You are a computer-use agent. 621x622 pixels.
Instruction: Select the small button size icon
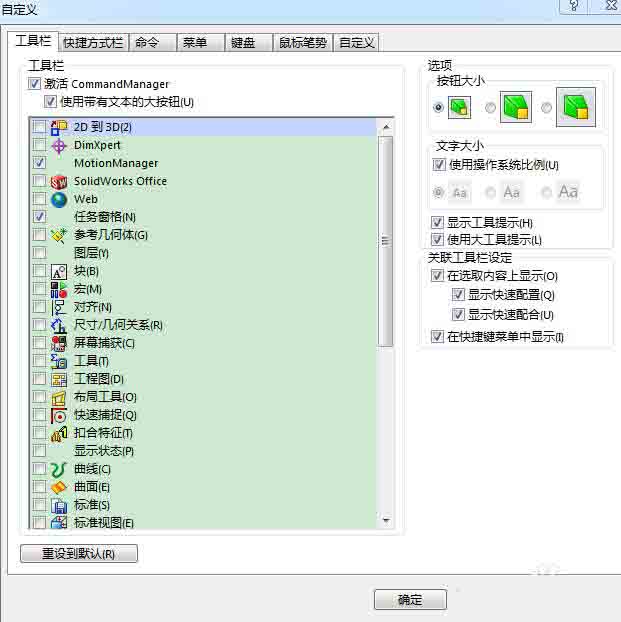pos(460,107)
